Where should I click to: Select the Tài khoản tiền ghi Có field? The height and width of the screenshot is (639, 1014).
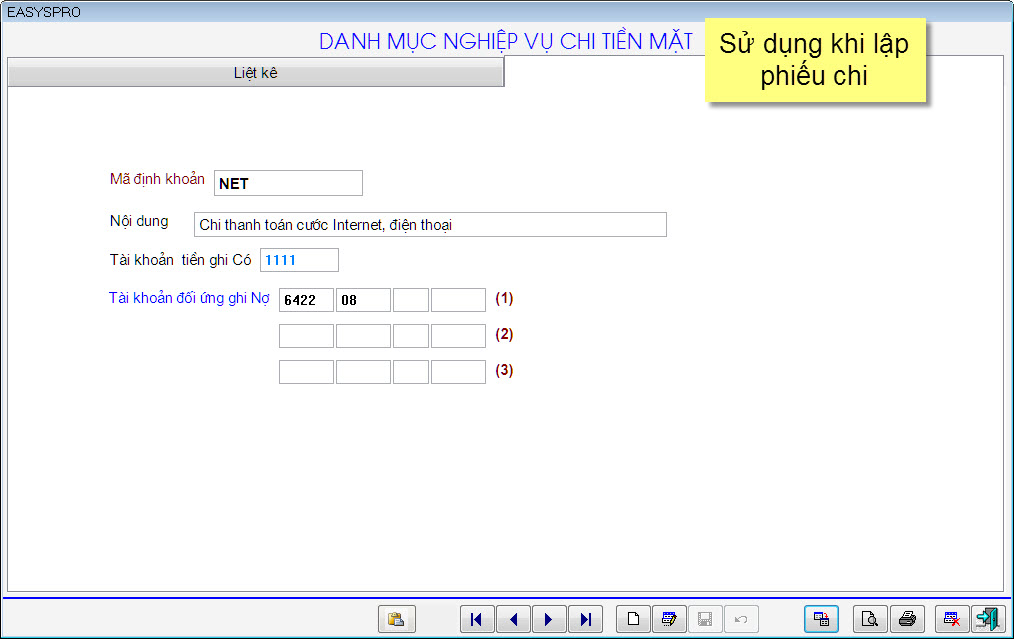[299, 260]
